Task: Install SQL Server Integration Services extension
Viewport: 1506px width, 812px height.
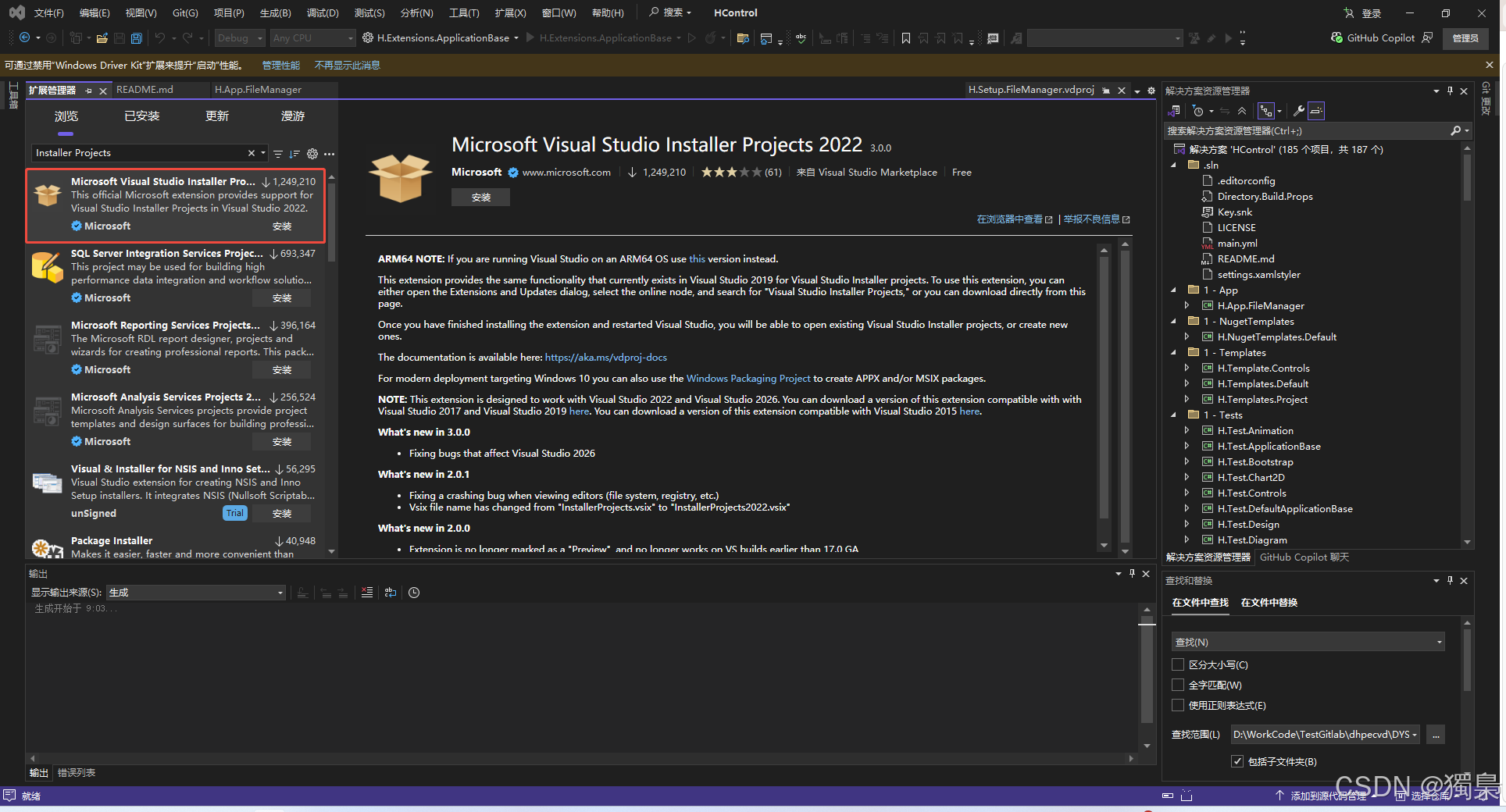Action: point(282,298)
